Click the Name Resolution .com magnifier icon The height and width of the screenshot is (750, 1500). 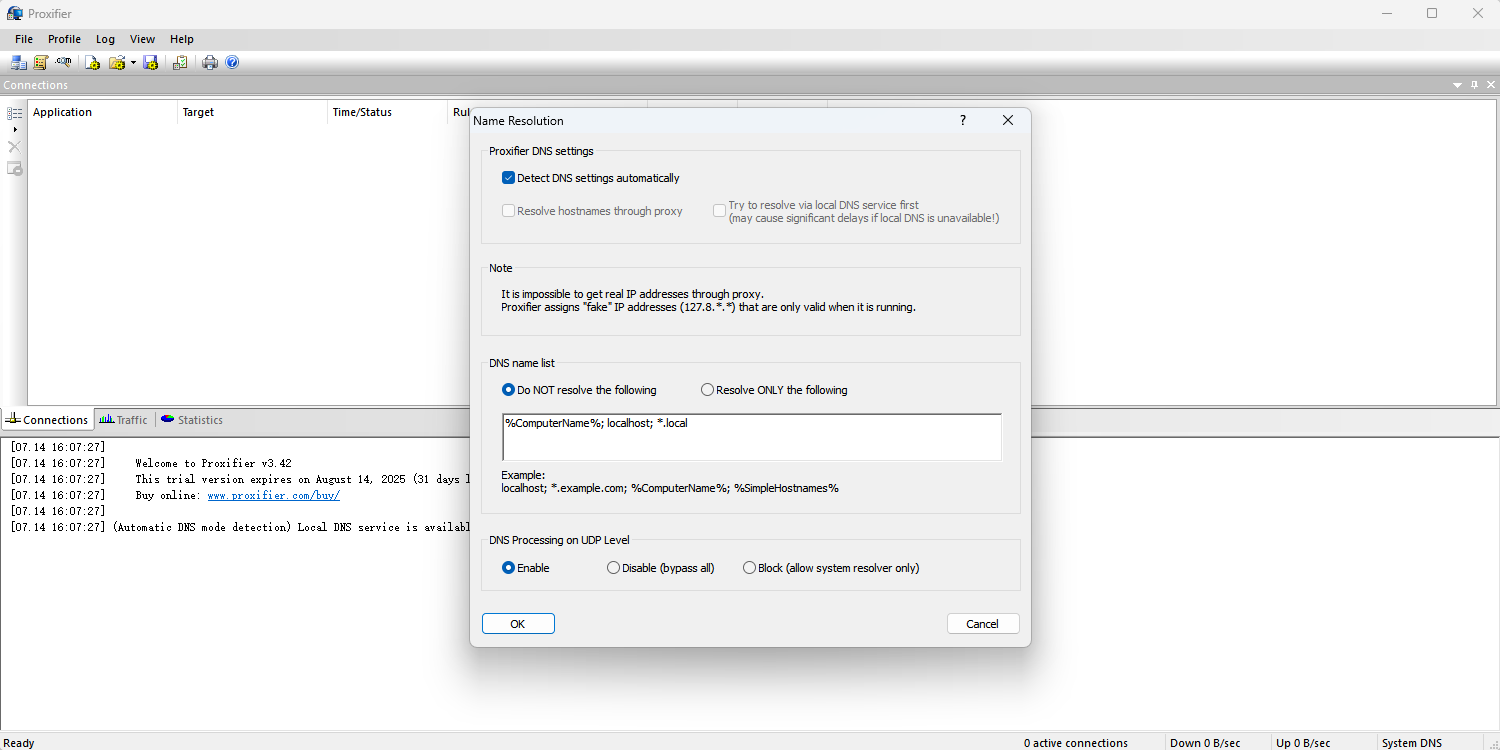coord(64,63)
